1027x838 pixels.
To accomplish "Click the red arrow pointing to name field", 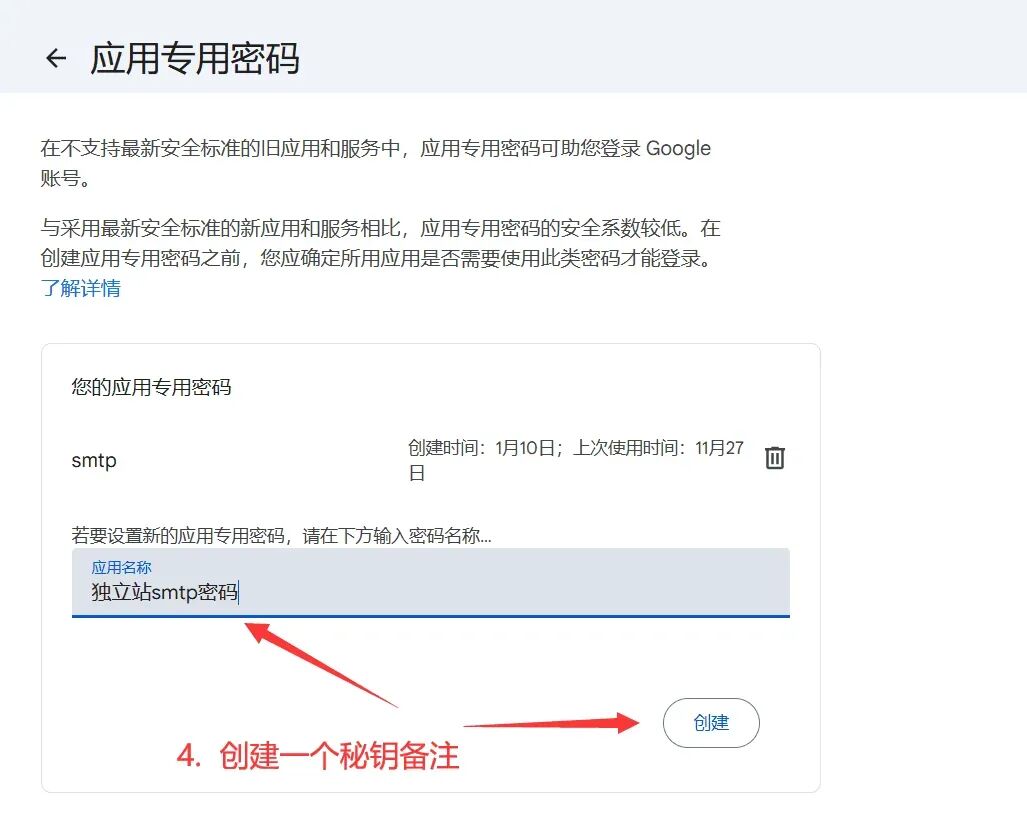I will [x=321, y=664].
